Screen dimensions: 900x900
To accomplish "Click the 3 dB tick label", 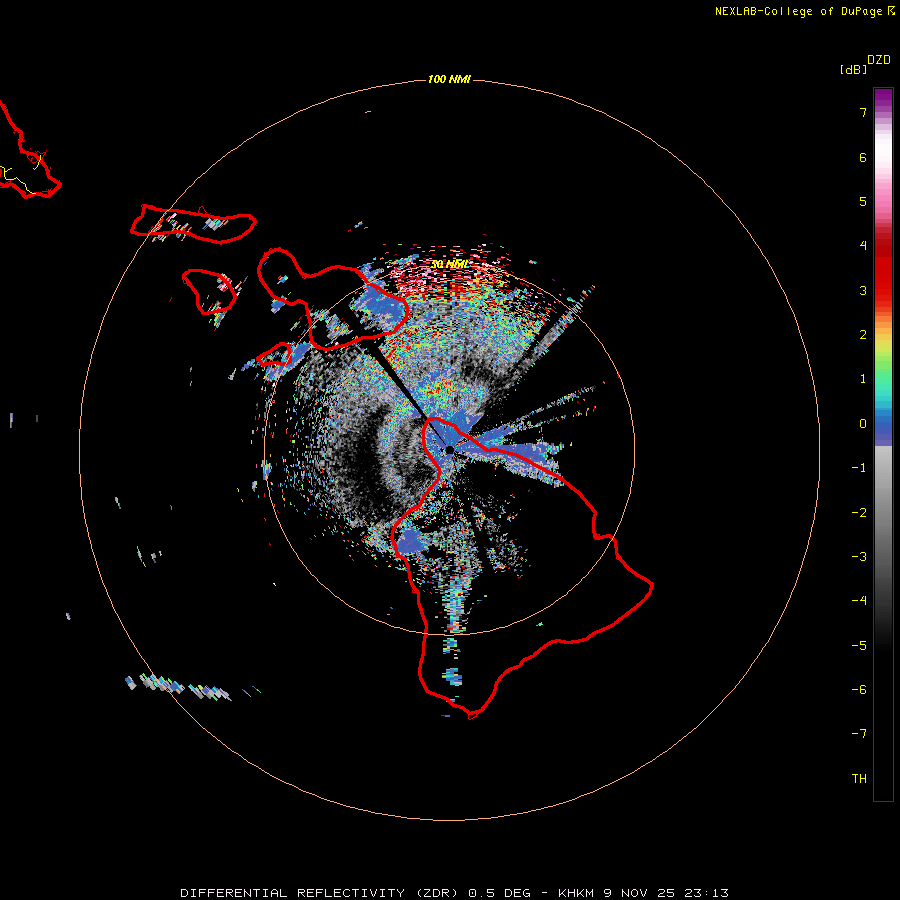I will tap(863, 290).
